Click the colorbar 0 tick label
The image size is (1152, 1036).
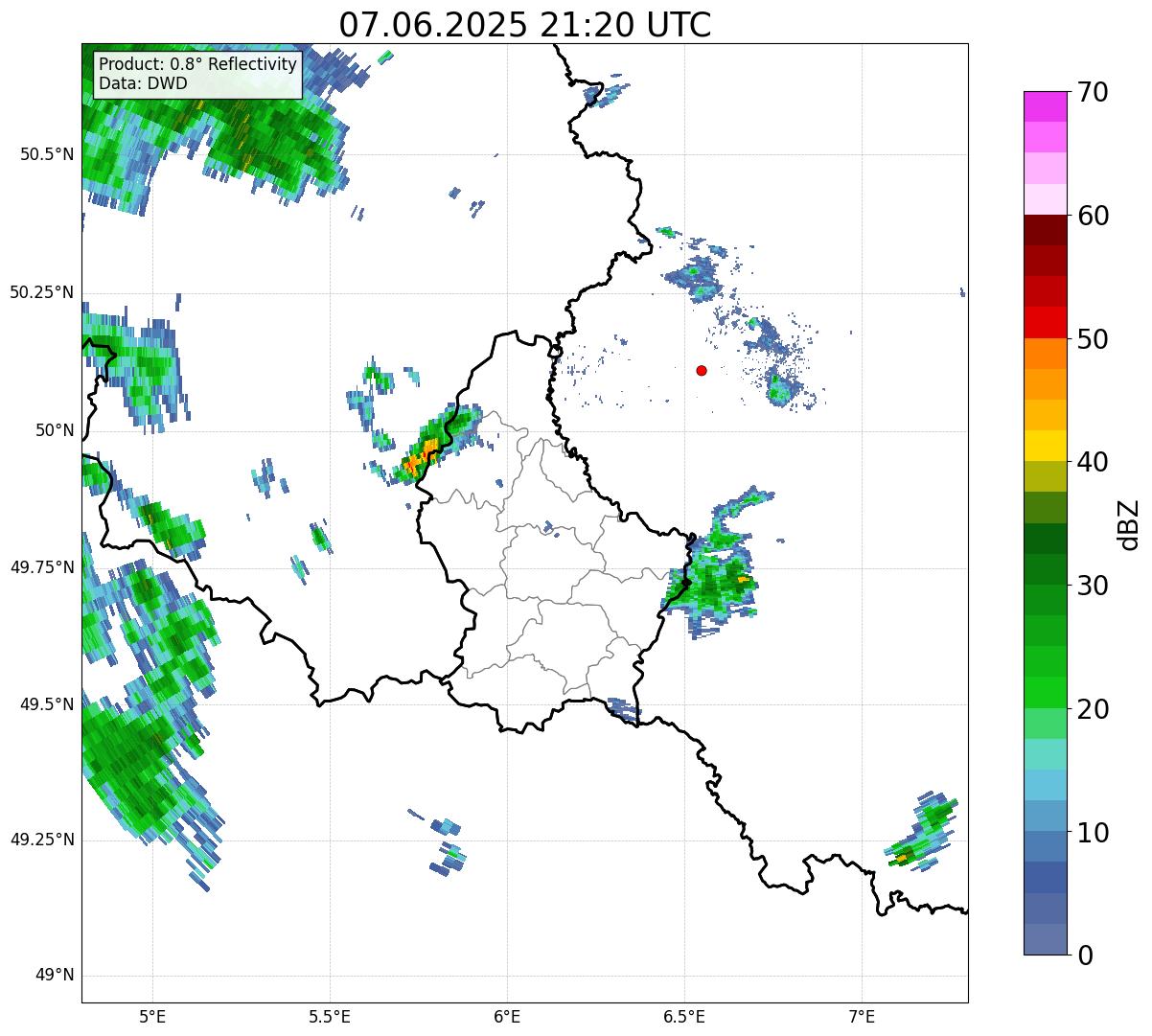[x=1084, y=955]
